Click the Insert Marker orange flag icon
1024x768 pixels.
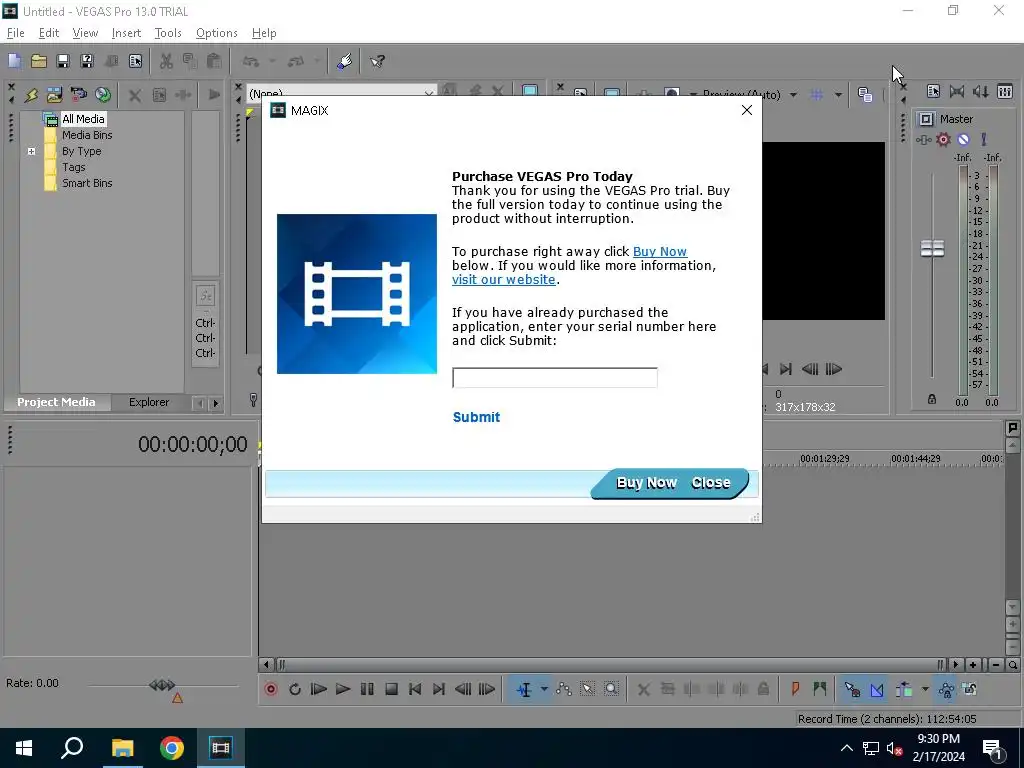click(x=795, y=689)
